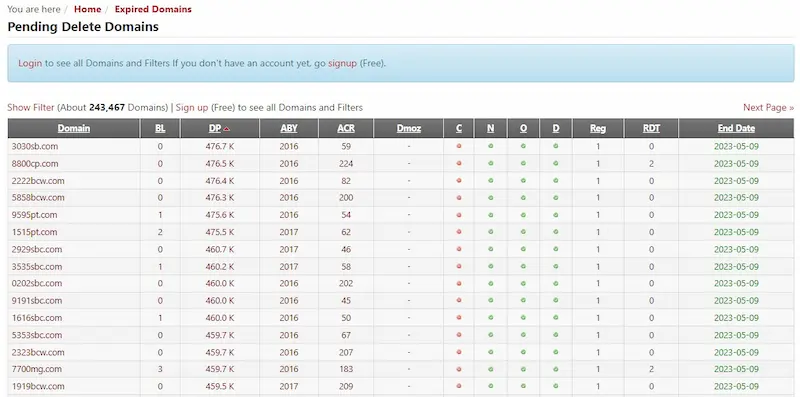Click red C status dot for 3030sb.com
The height and width of the screenshot is (397, 800).
(x=459, y=146)
